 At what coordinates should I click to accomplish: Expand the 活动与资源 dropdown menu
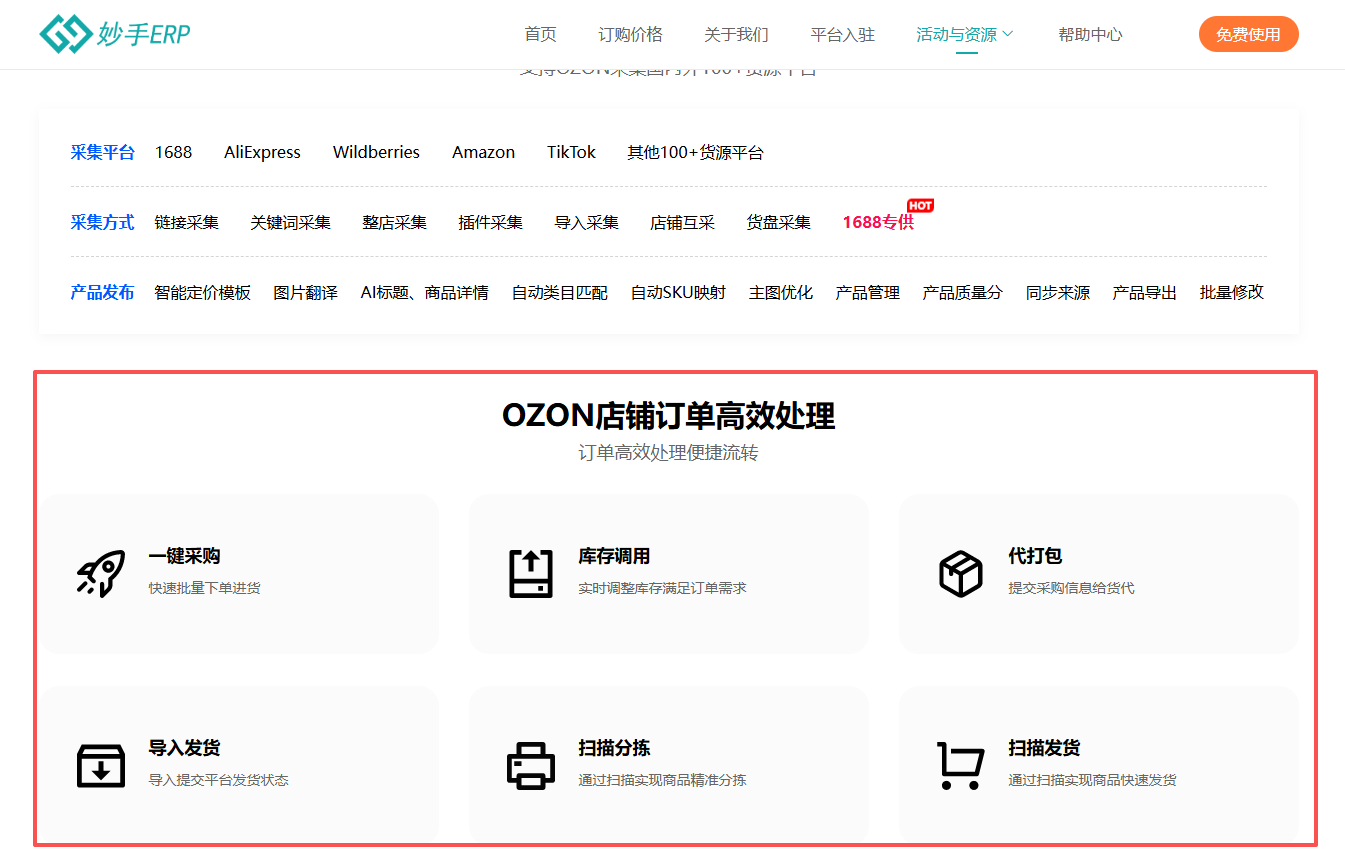click(962, 33)
